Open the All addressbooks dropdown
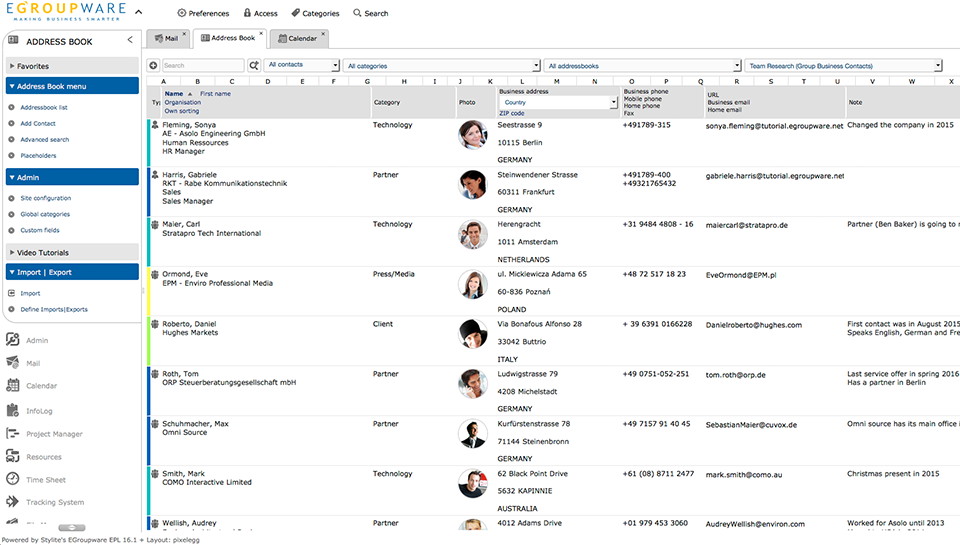Screen dimensions: 960x545 [x=642, y=66]
